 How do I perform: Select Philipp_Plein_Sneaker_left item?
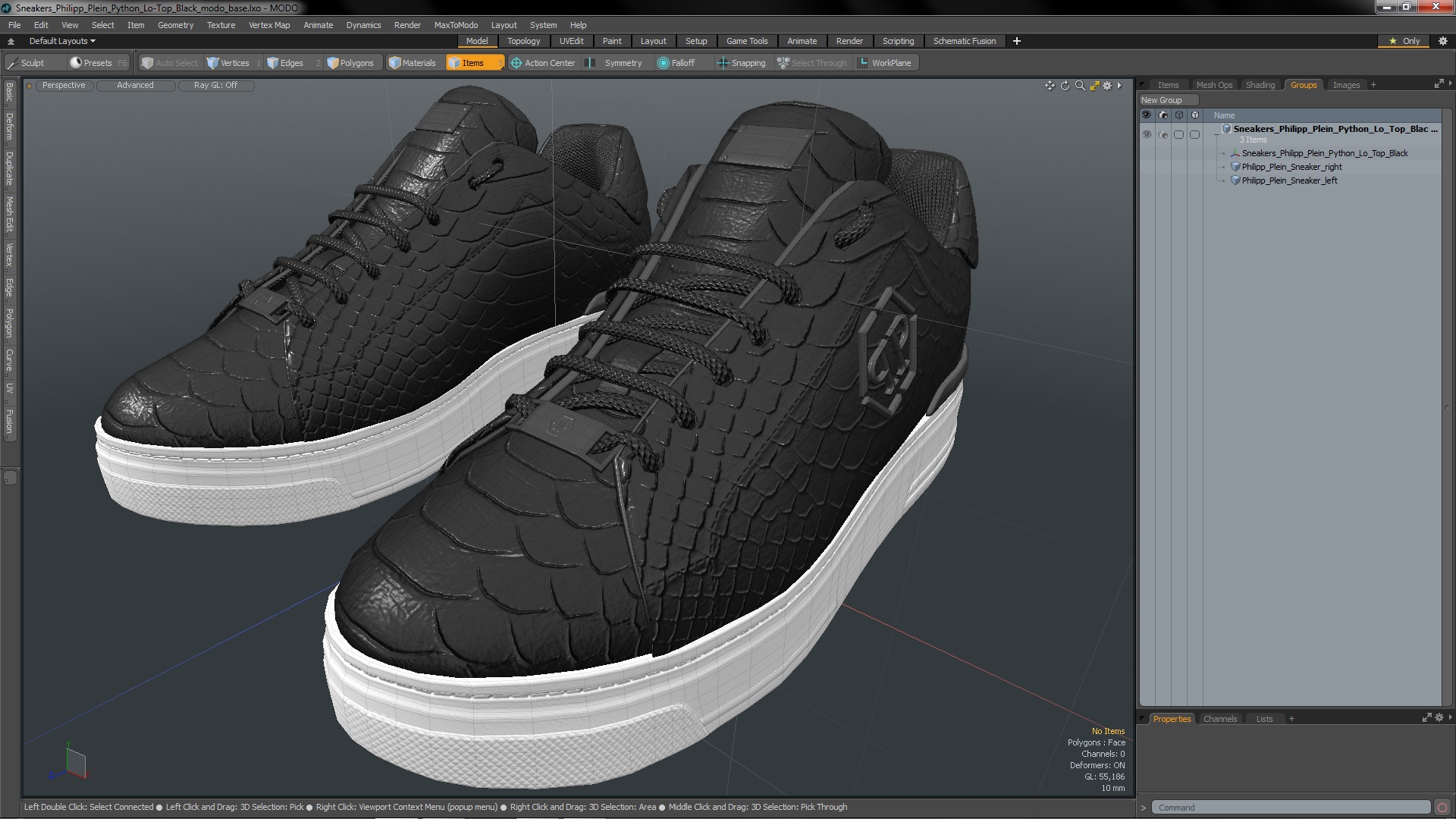(1289, 180)
